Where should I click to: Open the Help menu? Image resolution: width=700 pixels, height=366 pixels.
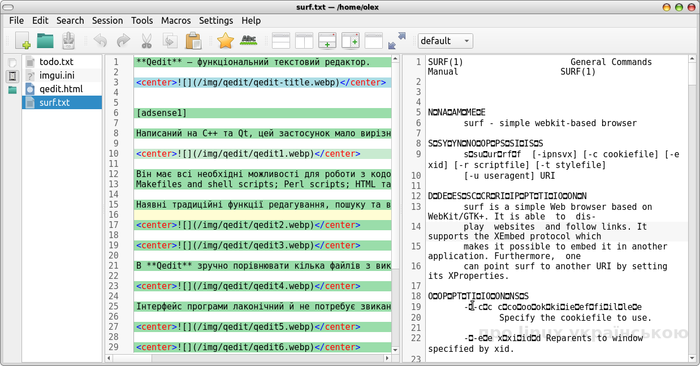point(251,21)
